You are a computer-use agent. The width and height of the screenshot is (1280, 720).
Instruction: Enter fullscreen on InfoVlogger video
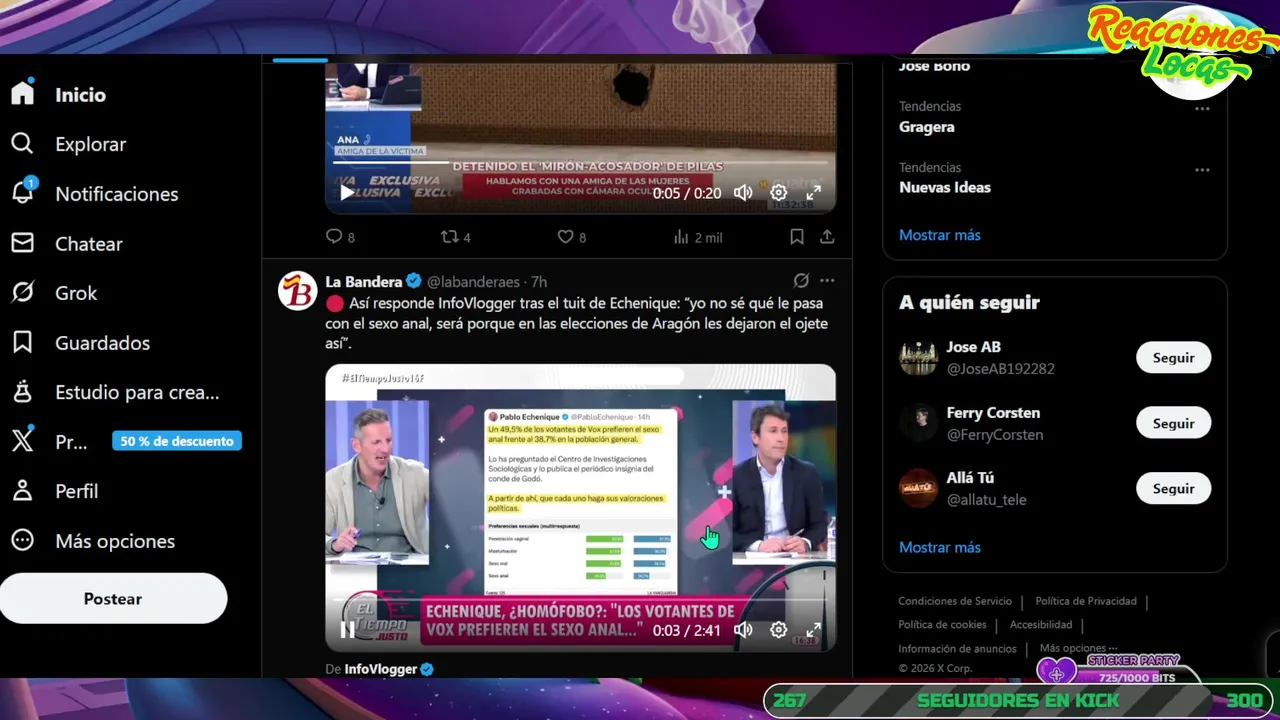click(814, 630)
